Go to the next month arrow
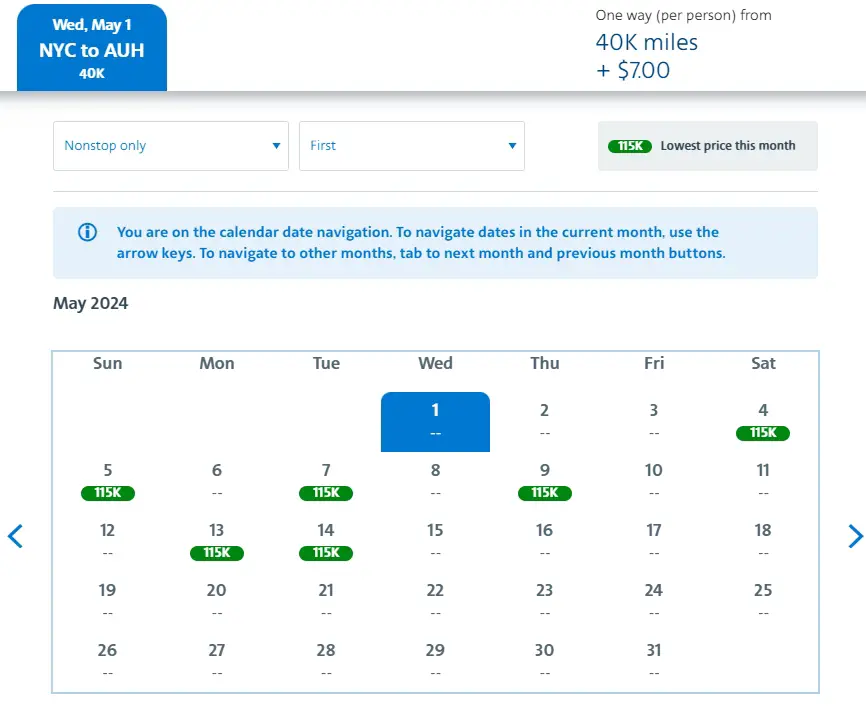Image resolution: width=866 pixels, height=706 pixels. [855, 536]
